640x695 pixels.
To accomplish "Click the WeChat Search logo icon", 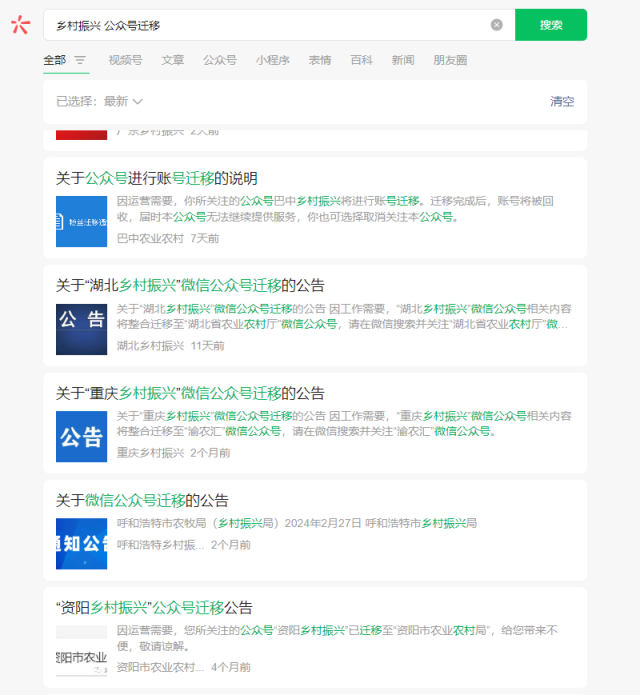I will [x=20, y=25].
